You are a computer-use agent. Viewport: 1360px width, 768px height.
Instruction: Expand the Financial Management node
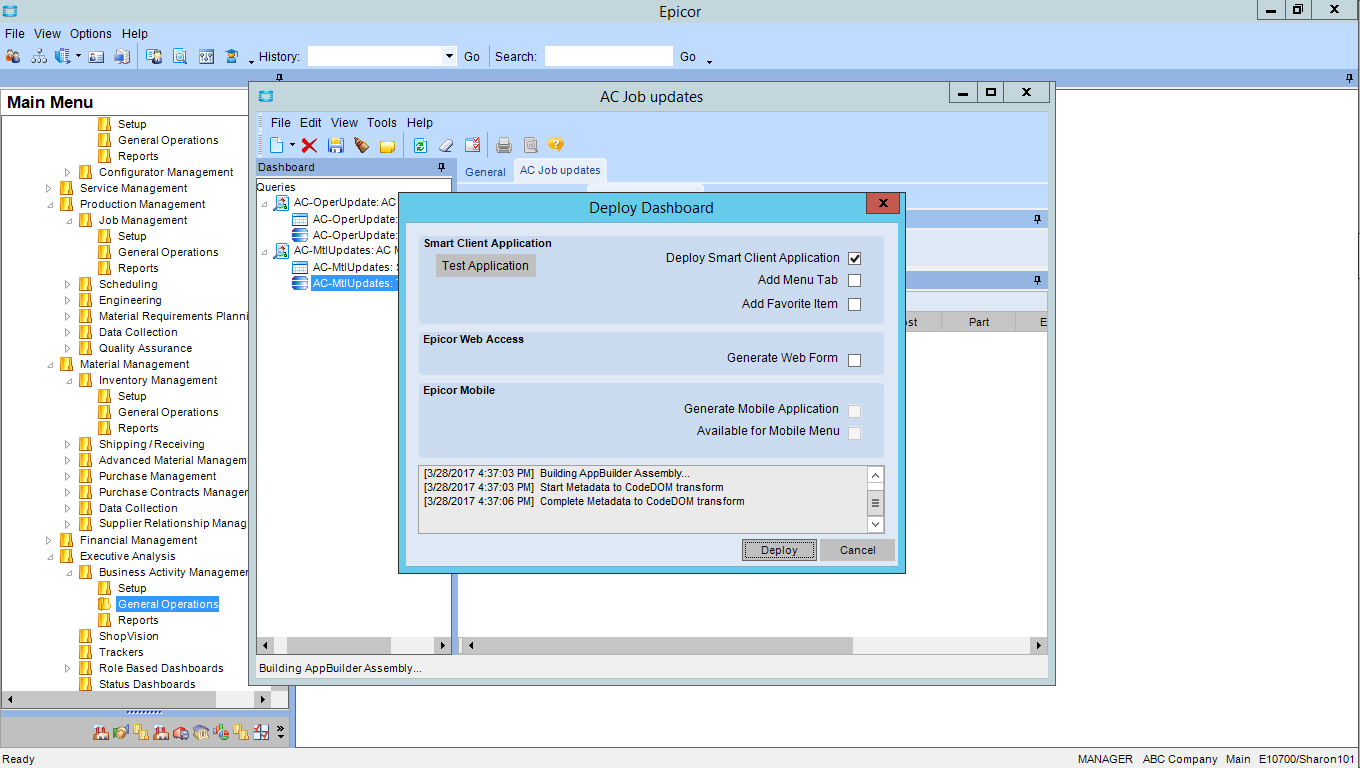point(49,540)
